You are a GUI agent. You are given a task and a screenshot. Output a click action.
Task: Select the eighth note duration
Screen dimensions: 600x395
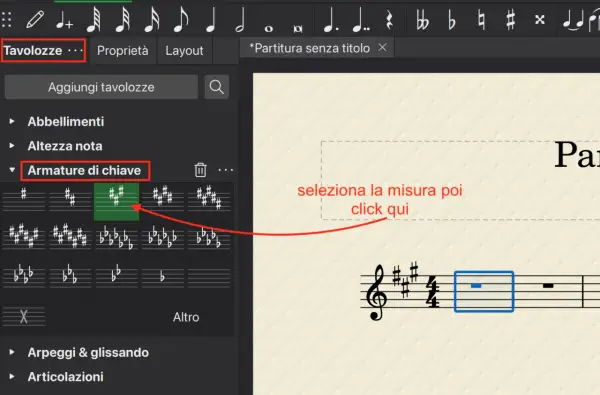coord(181,20)
